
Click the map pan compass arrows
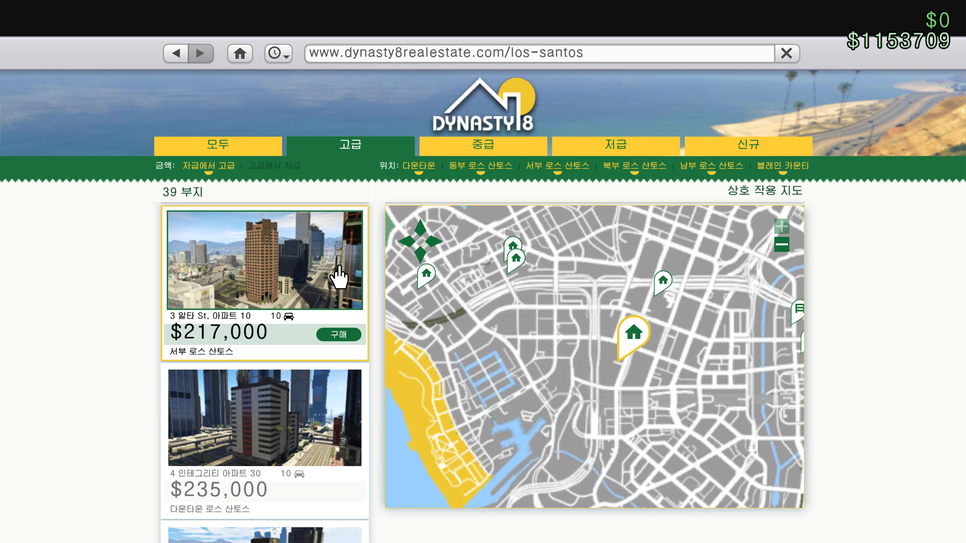point(420,241)
